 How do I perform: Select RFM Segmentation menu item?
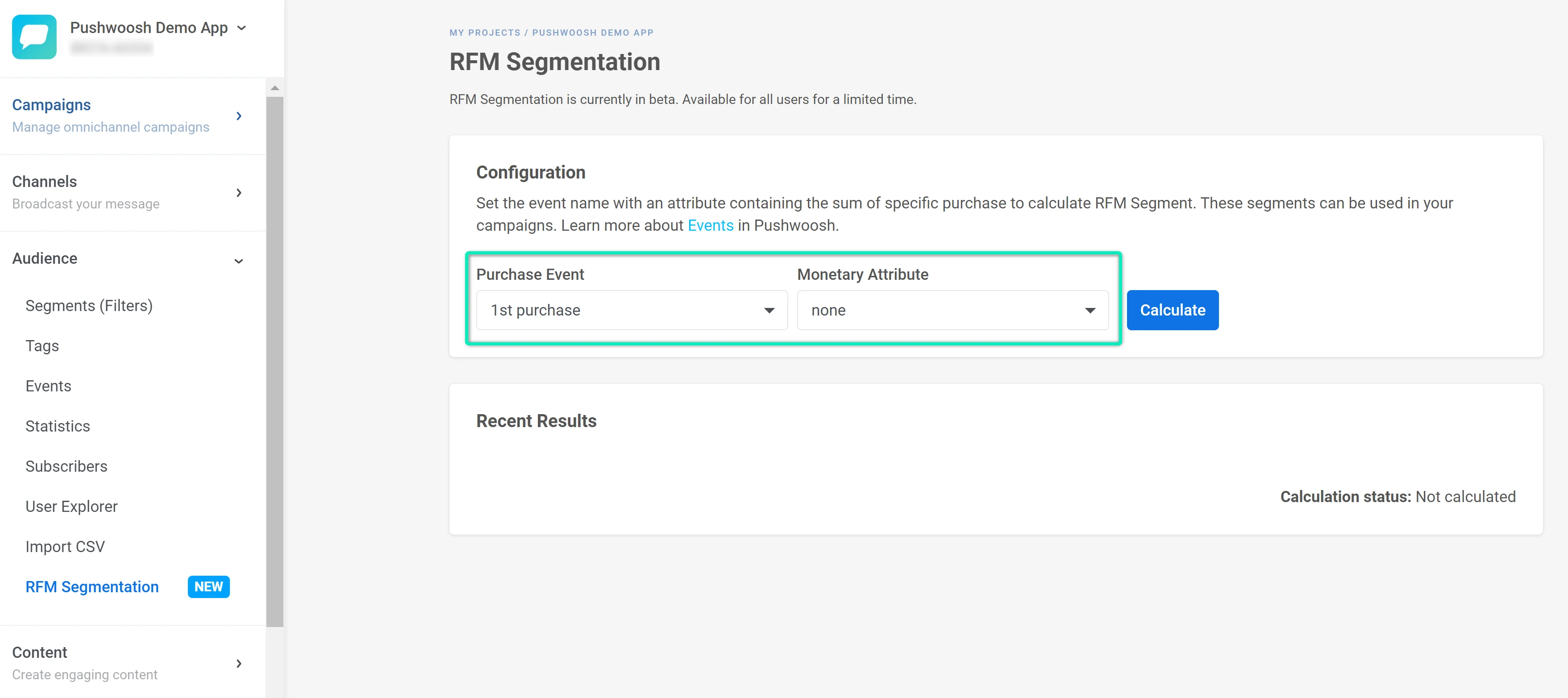pos(92,586)
